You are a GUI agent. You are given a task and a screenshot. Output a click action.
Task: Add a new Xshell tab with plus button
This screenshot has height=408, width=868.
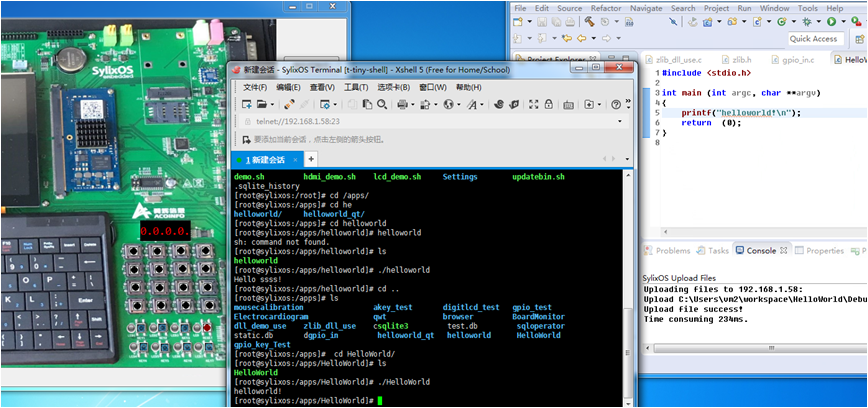tap(311, 159)
